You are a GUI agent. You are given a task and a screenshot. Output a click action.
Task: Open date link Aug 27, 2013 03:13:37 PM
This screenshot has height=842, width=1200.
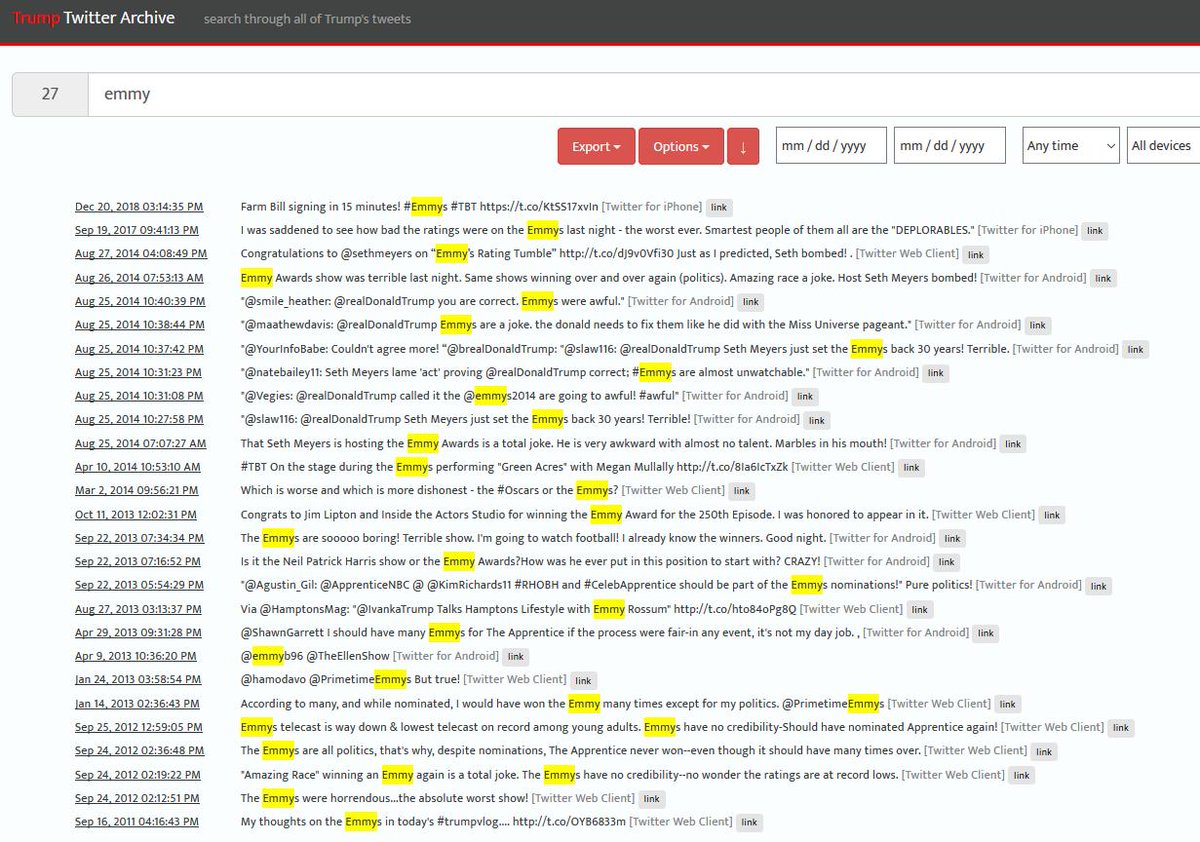(x=138, y=609)
